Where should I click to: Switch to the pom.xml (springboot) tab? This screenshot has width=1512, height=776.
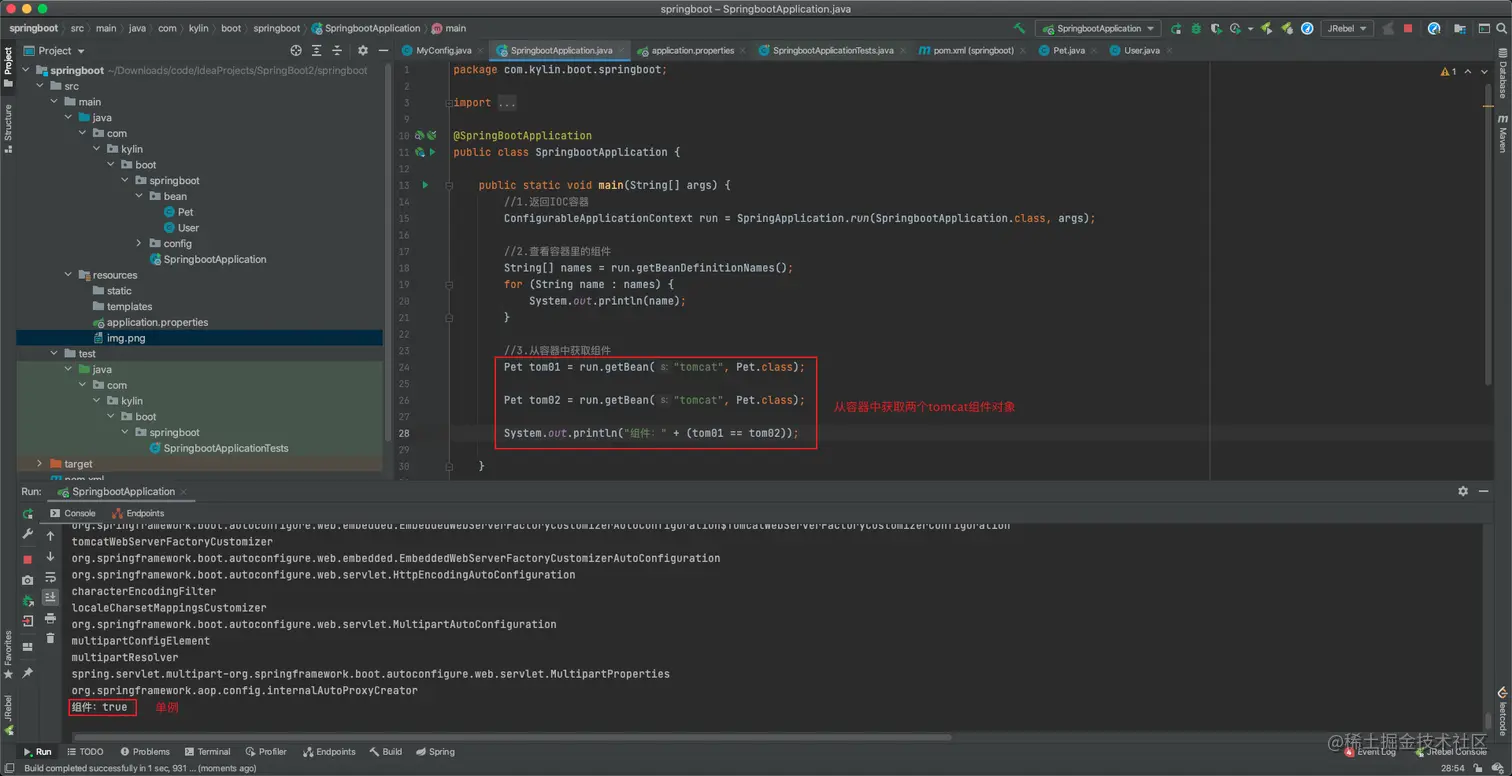[973, 50]
